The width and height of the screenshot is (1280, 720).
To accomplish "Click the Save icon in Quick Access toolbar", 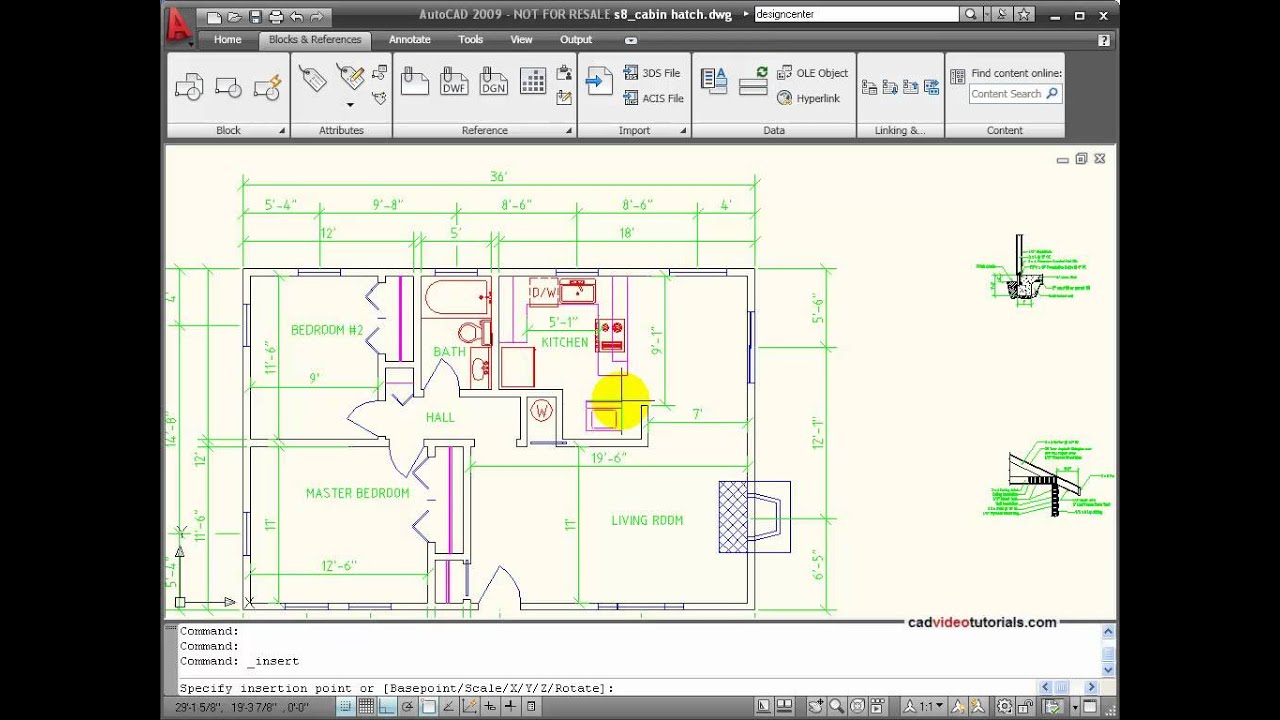I will pyautogui.click(x=255, y=16).
